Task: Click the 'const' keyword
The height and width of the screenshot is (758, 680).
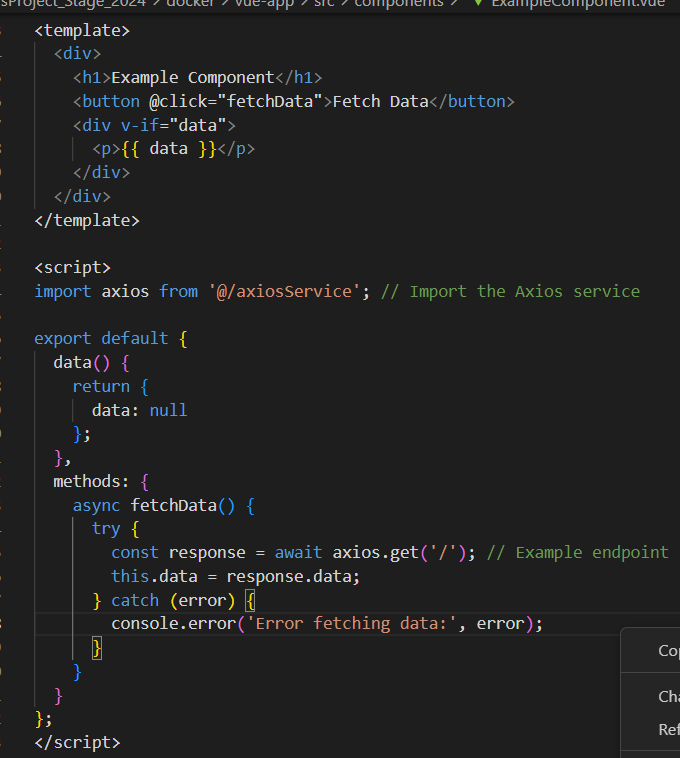Action: tap(135, 553)
